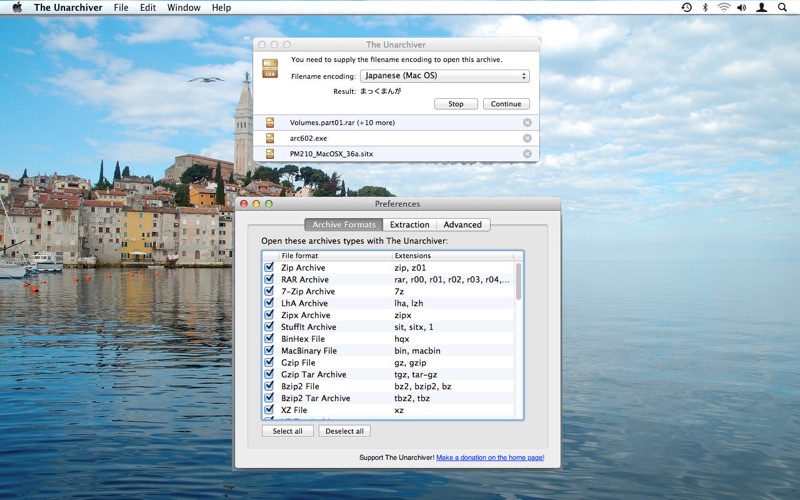Click the donation link on home page
The image size is (800, 500).
(x=490, y=457)
